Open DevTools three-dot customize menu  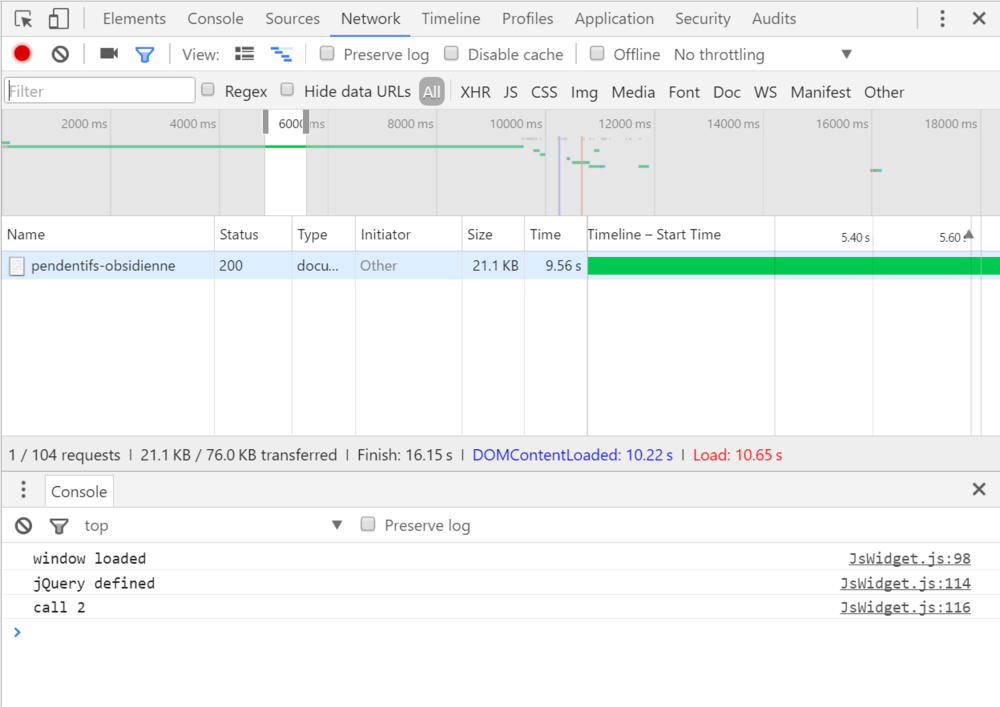pyautogui.click(x=942, y=18)
